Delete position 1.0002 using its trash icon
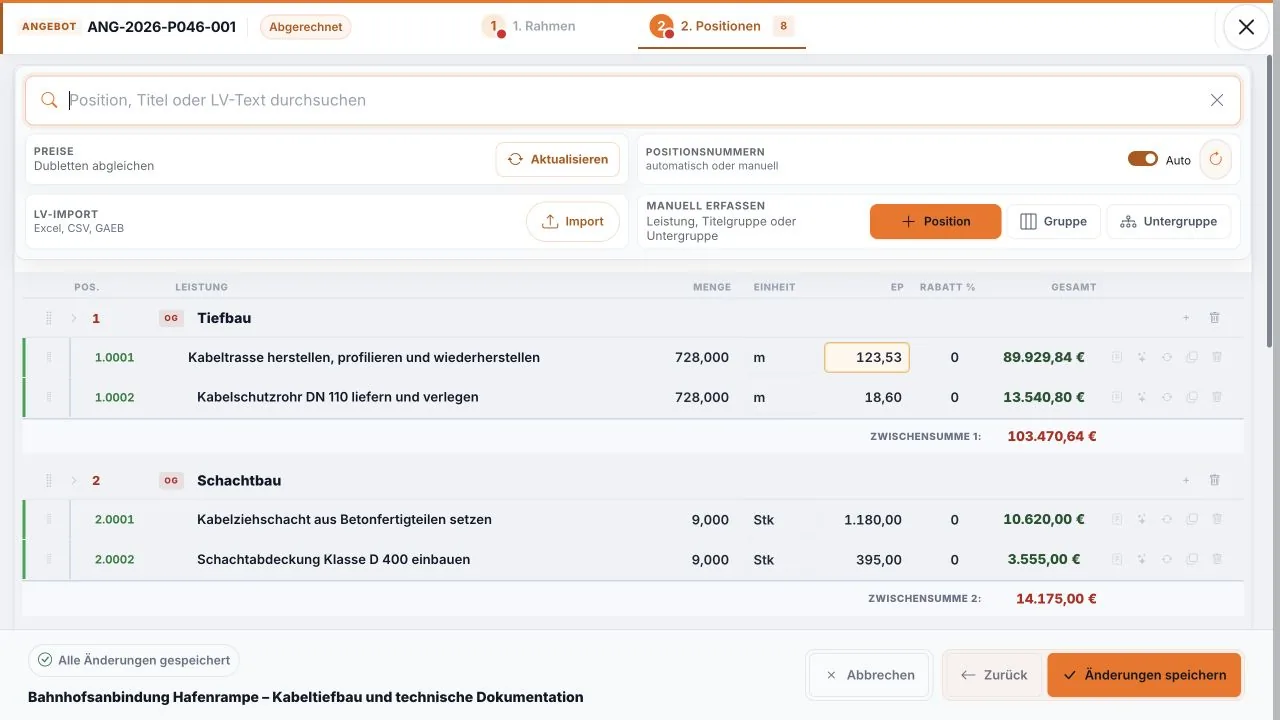The image size is (1280, 720). (1217, 397)
